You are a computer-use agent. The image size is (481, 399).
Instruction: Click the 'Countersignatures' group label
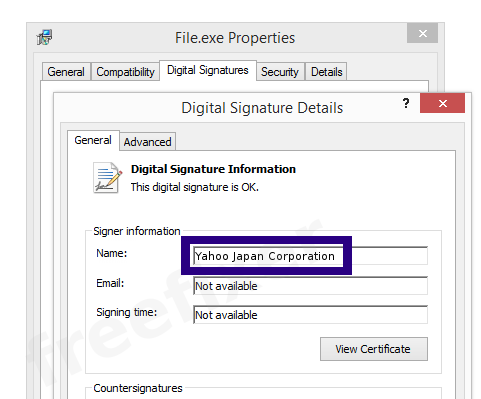[x=138, y=388]
